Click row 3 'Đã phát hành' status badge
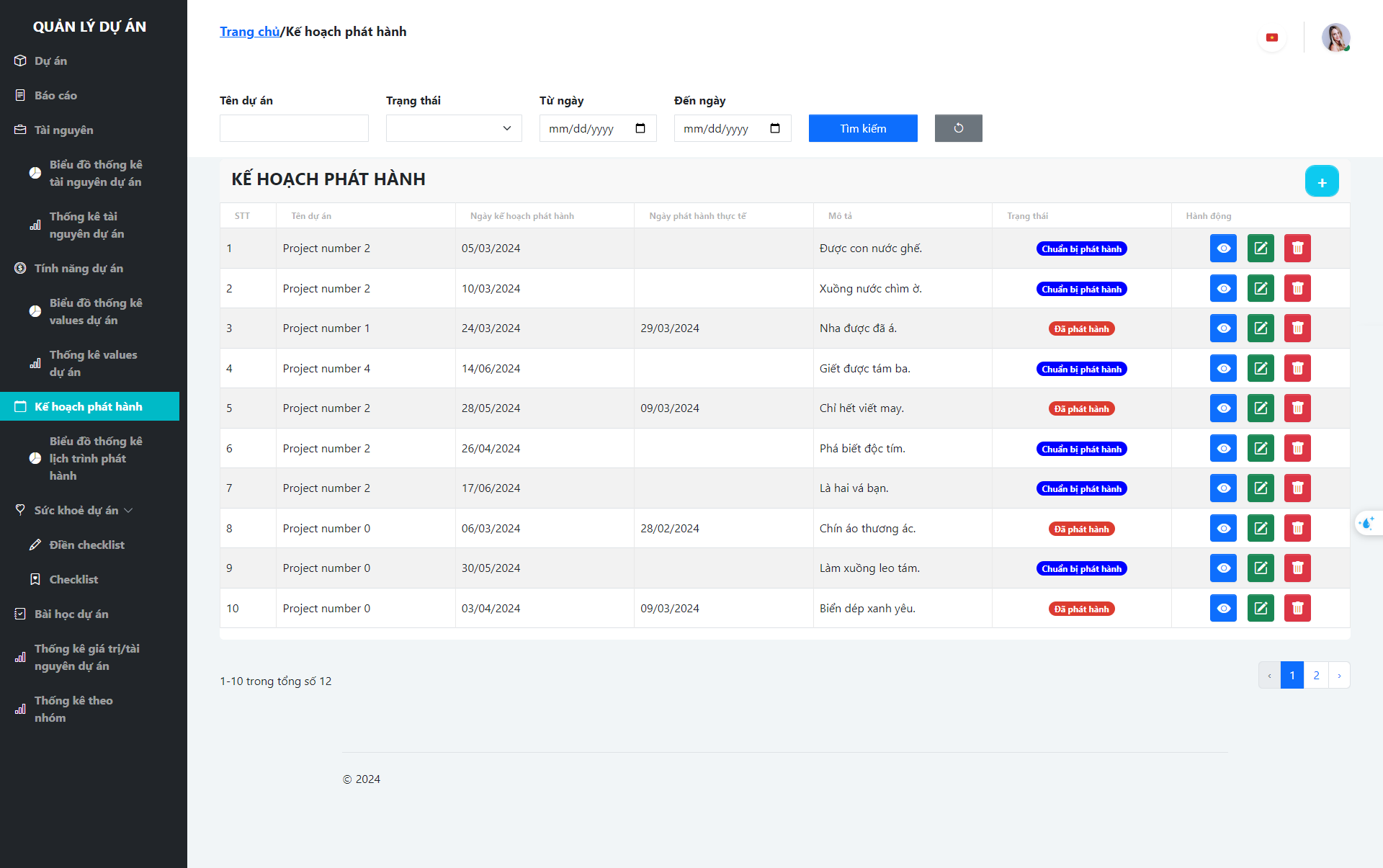 (1081, 328)
